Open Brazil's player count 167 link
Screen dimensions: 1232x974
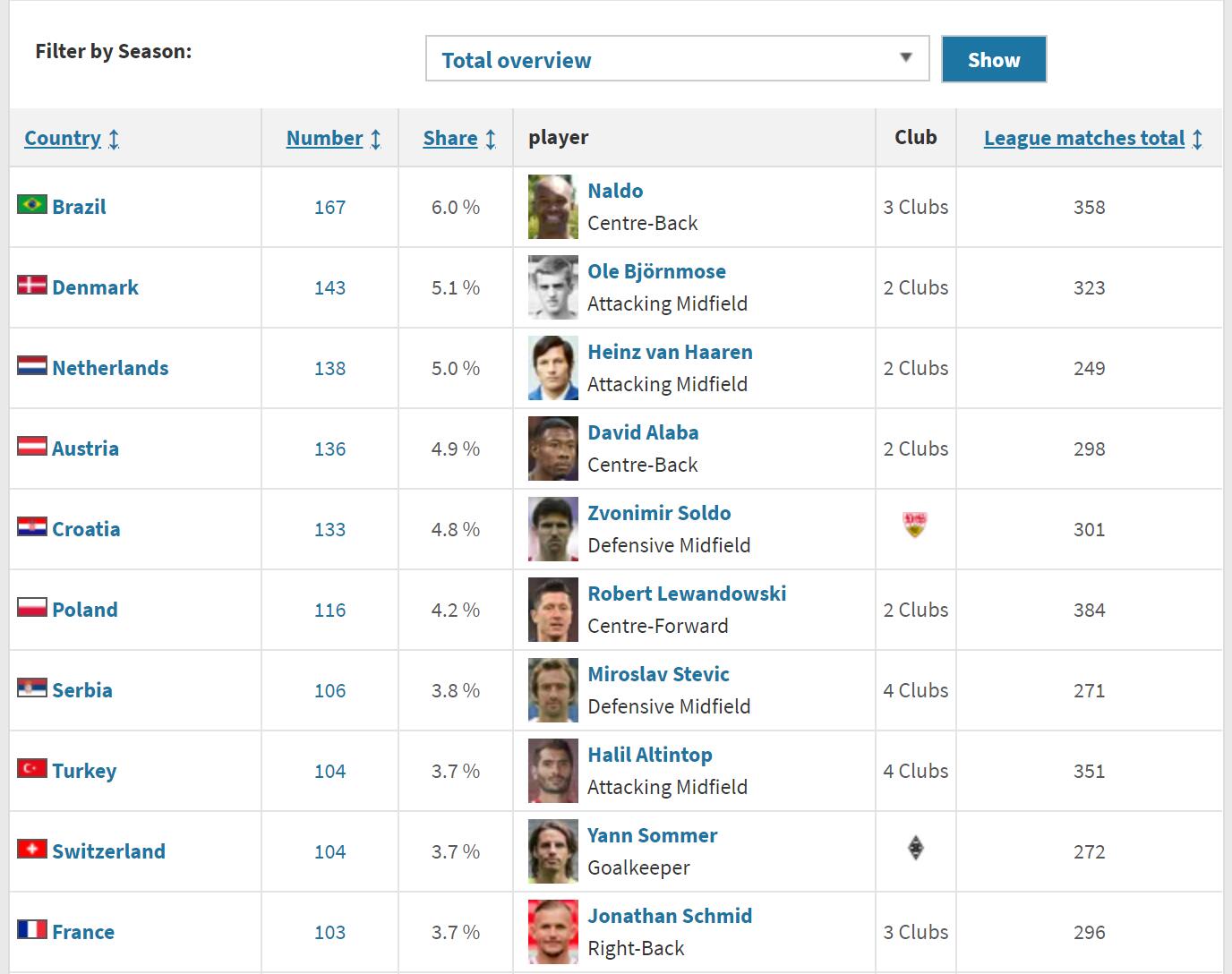click(x=329, y=207)
